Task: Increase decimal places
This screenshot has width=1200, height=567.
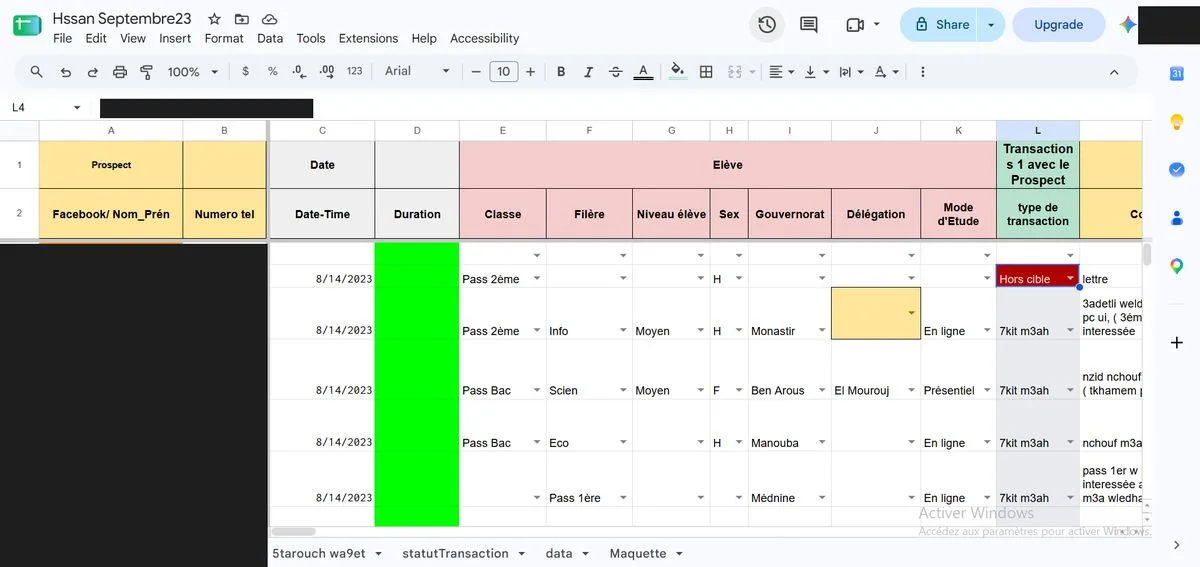Action: click(x=327, y=72)
